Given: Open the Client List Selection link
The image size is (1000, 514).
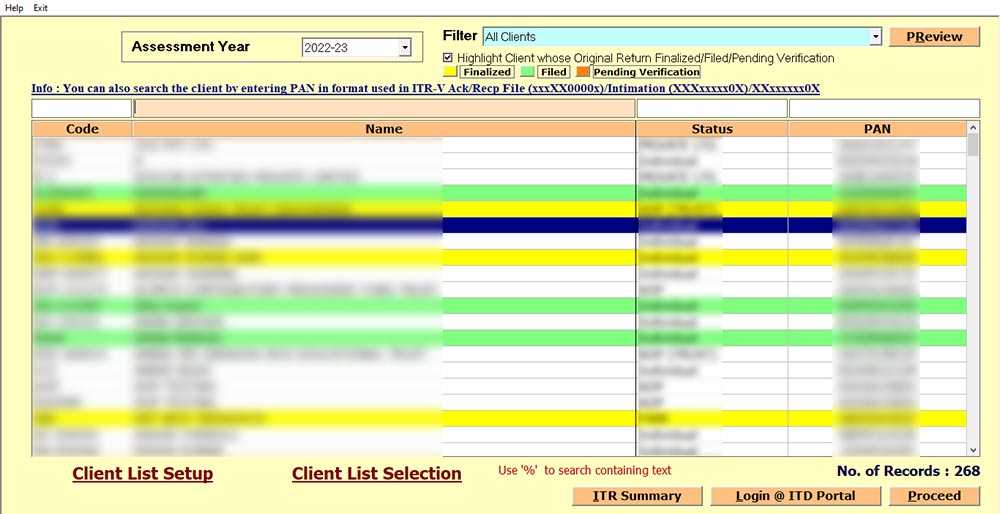Looking at the screenshot, I should pyautogui.click(x=376, y=474).
